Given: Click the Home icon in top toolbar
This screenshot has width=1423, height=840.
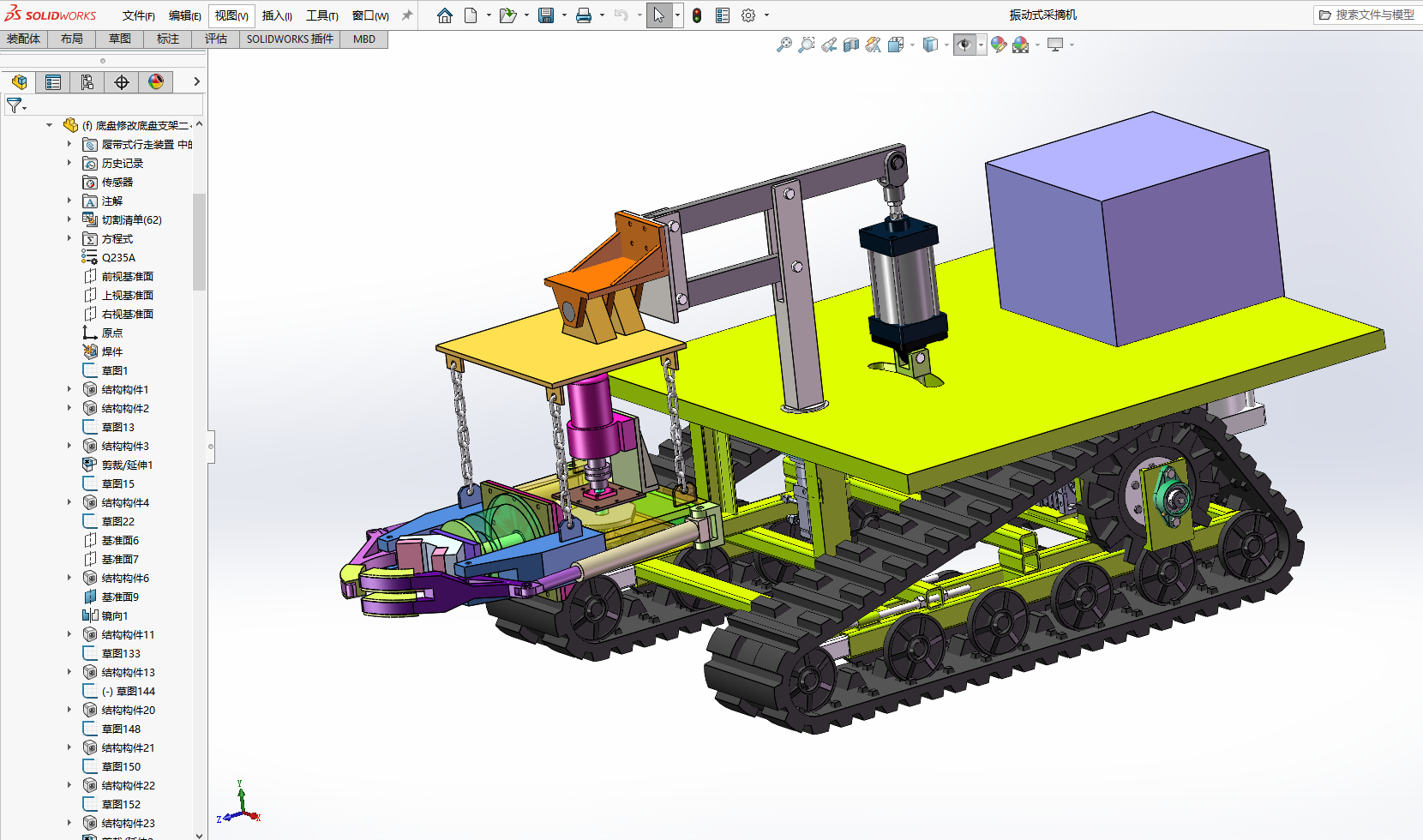Looking at the screenshot, I should [445, 15].
